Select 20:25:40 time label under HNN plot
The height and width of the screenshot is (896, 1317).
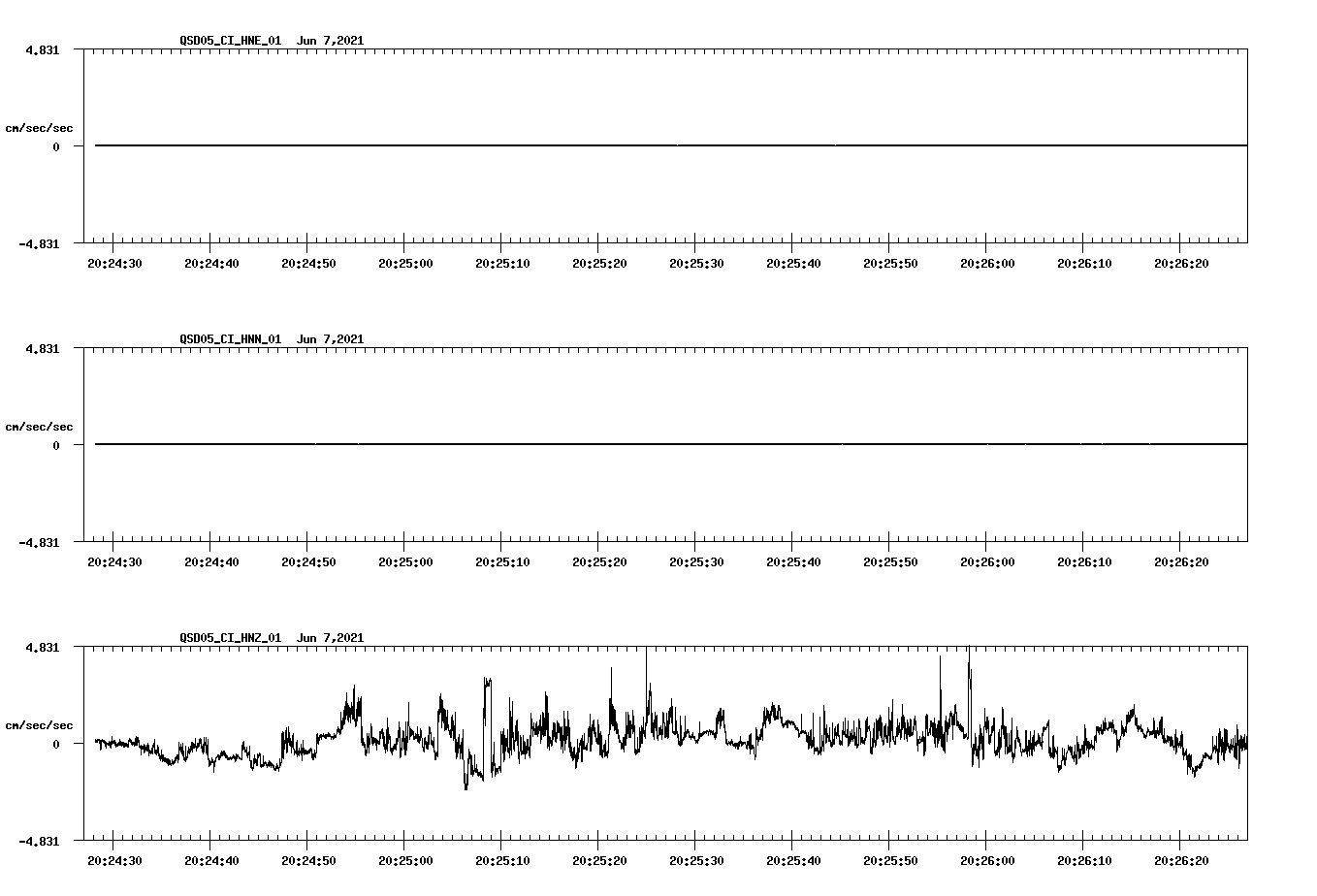[x=793, y=562]
